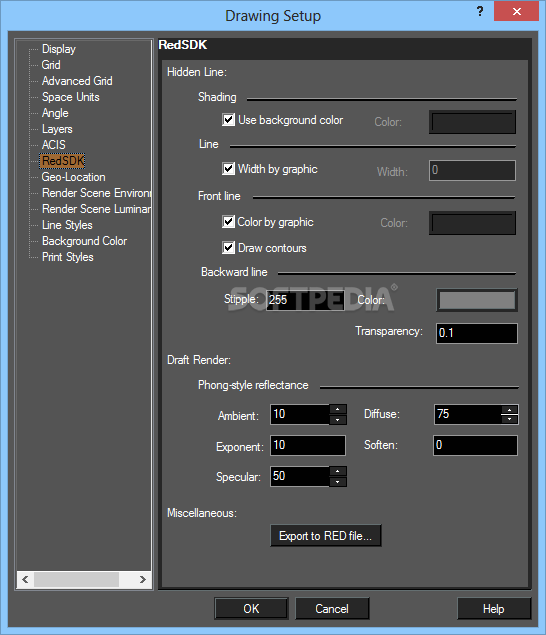Open Print Styles settings page
The image size is (546, 635).
[x=68, y=257]
